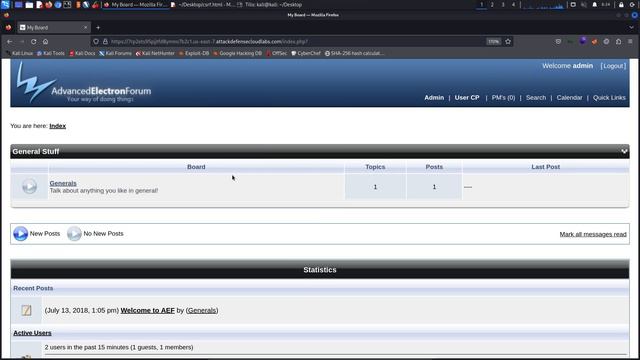Launch the terminal emulator from the panel
This screenshot has height=360, width=640.
point(67,5)
